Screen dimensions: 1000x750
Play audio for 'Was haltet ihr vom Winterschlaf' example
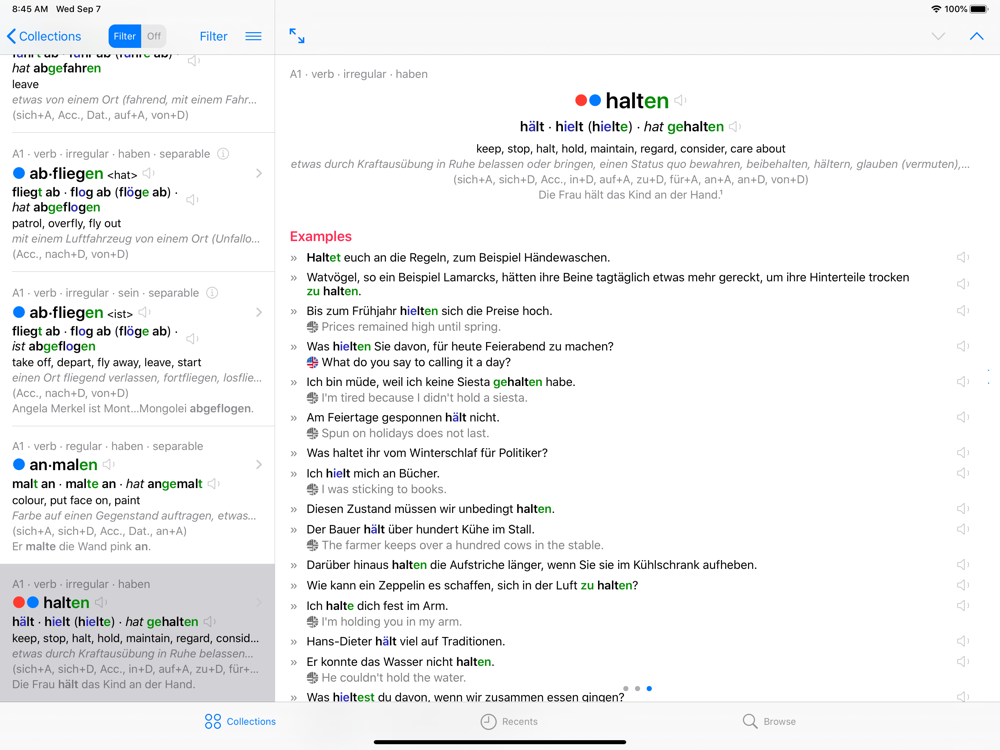pos(962,453)
